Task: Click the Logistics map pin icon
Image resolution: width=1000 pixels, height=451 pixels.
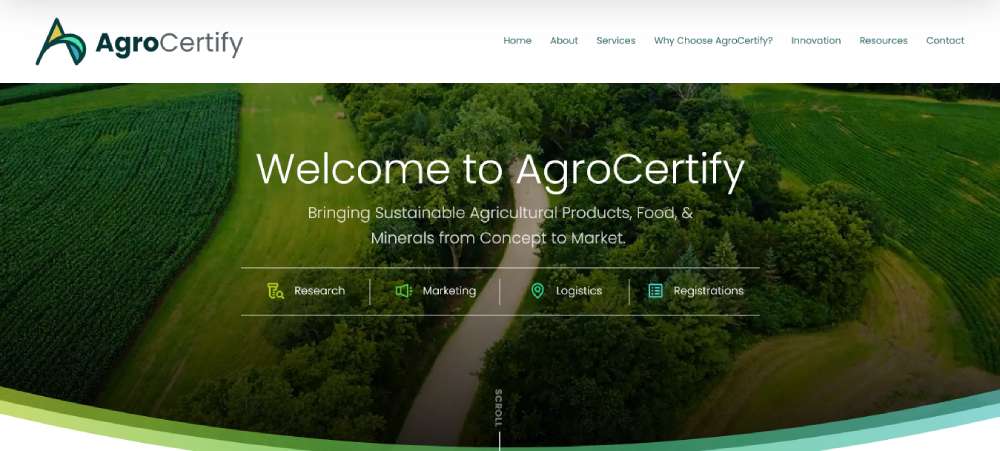Action: pos(537,291)
